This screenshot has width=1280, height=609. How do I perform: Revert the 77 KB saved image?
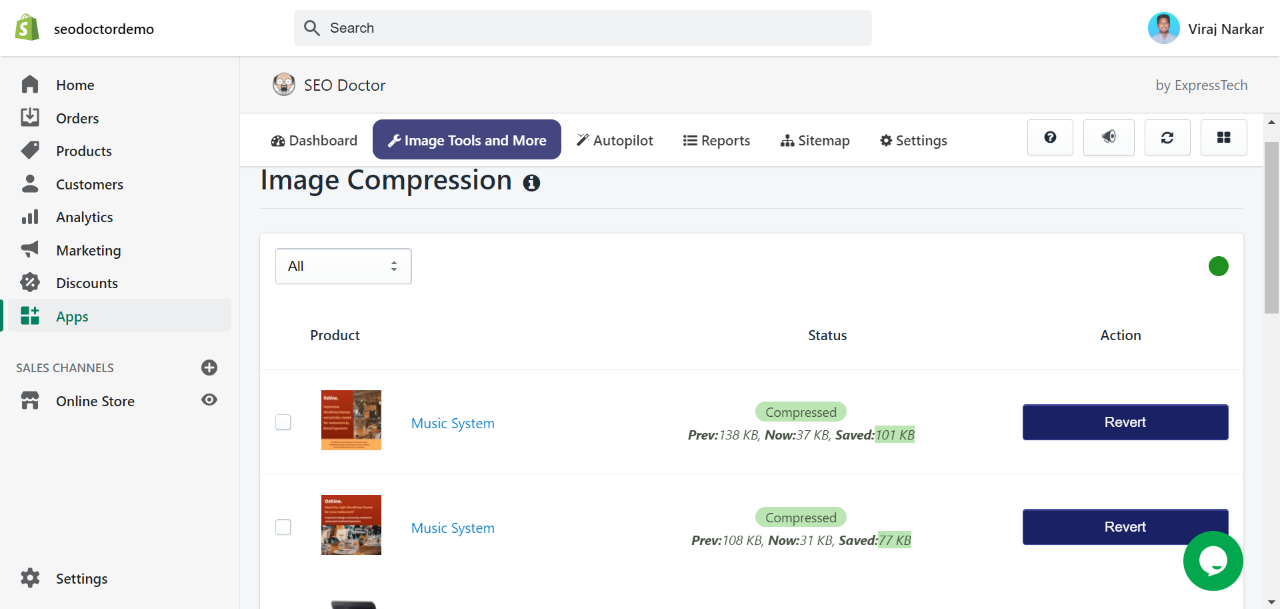click(1125, 527)
